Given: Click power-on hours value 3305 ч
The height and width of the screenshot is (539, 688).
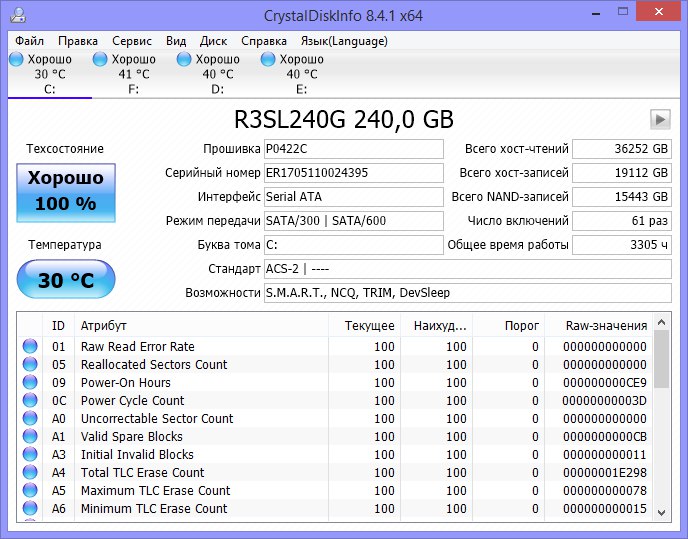Looking at the screenshot, I should click(622, 245).
